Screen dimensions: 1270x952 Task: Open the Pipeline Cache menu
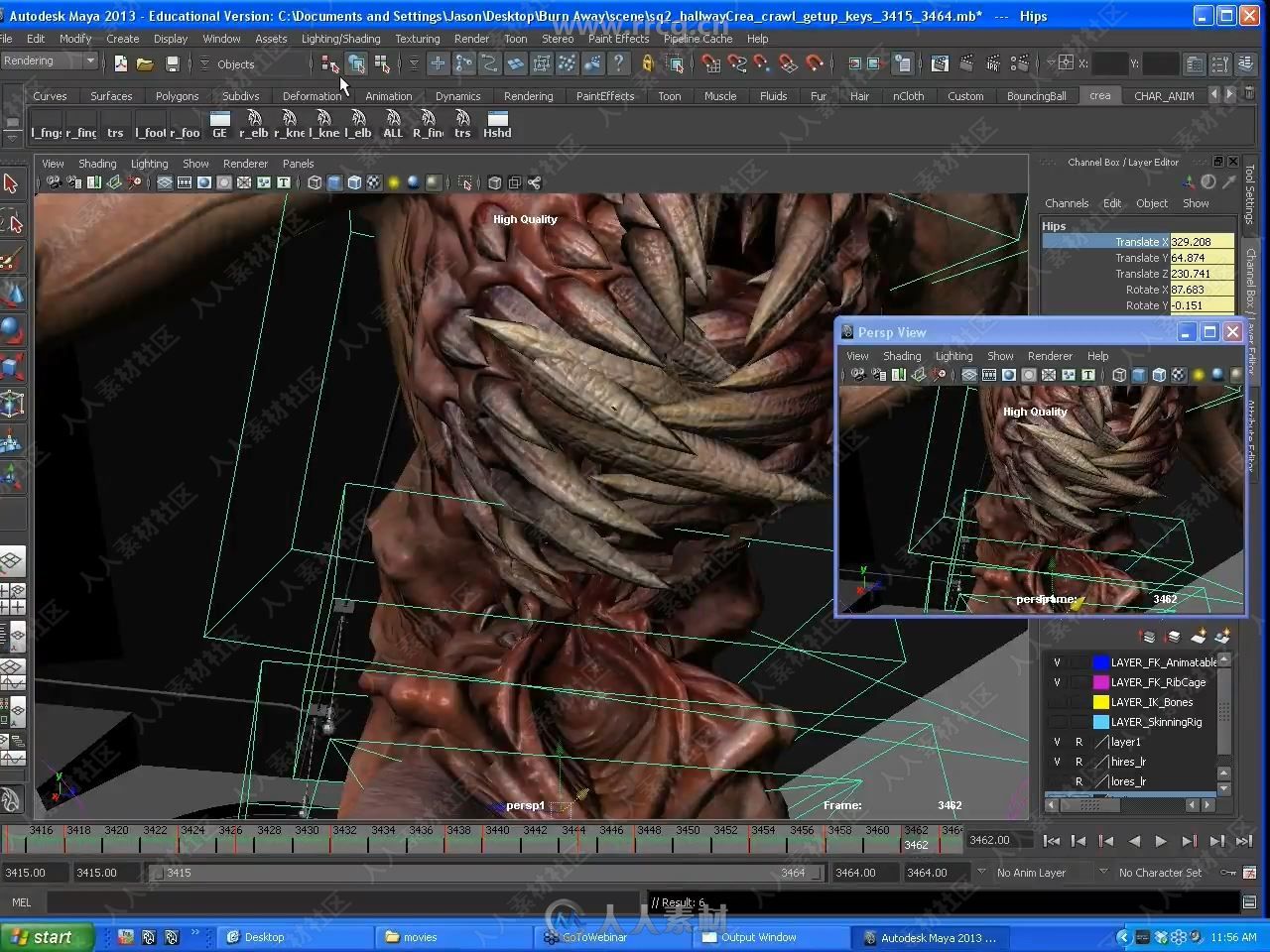click(698, 39)
